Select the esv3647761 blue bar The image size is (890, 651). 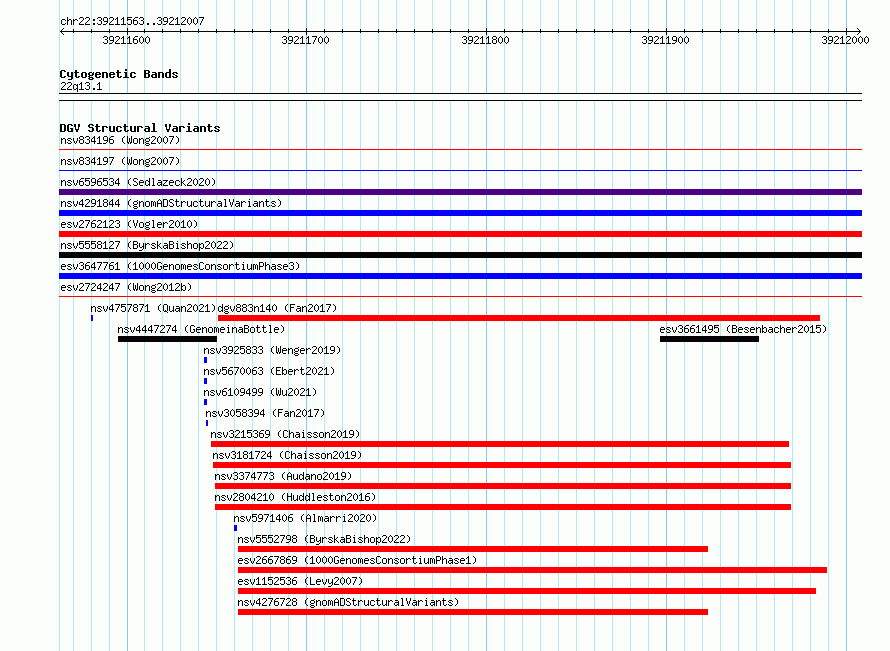coord(460,276)
